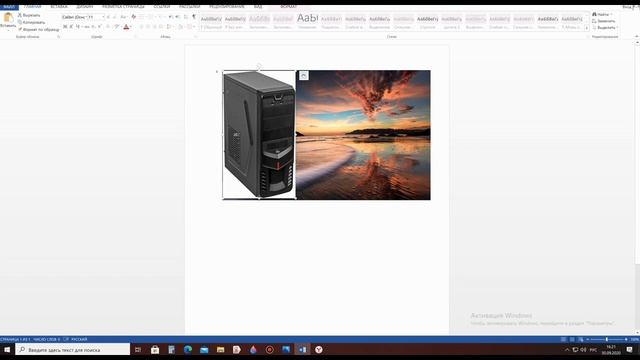This screenshot has width=640, height=360.
Task: Switch to read mode view icon
Action: point(564,340)
